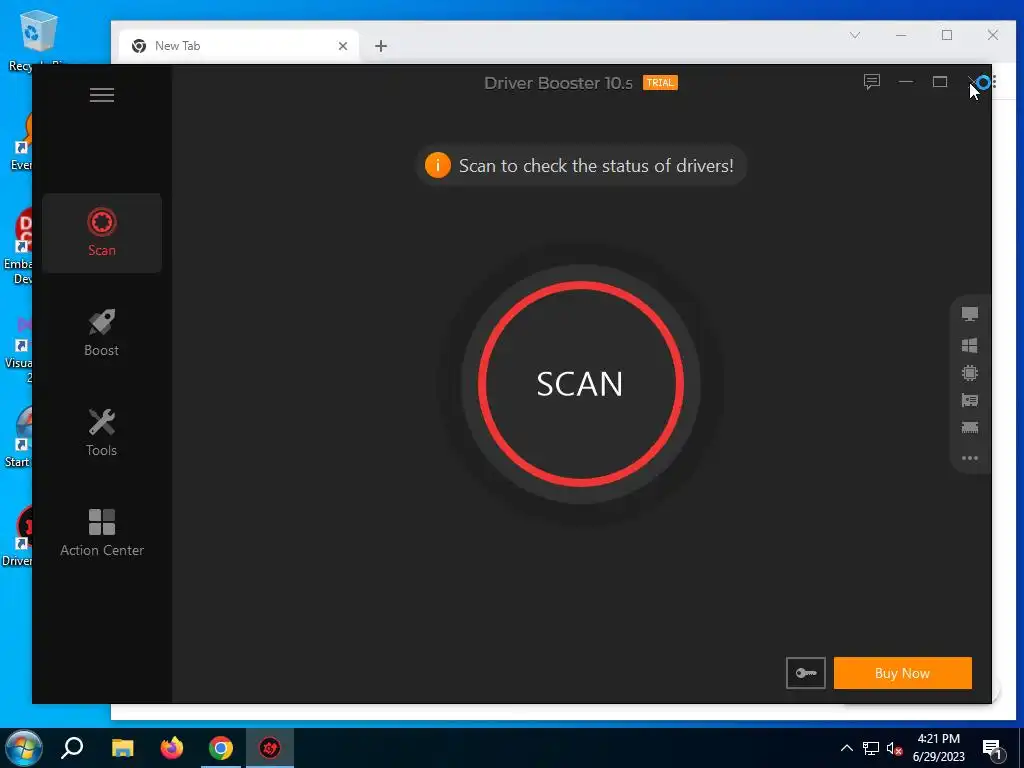Click 'Scan to check the status of drivers!' text
This screenshot has height=768, width=1024.
click(596, 166)
